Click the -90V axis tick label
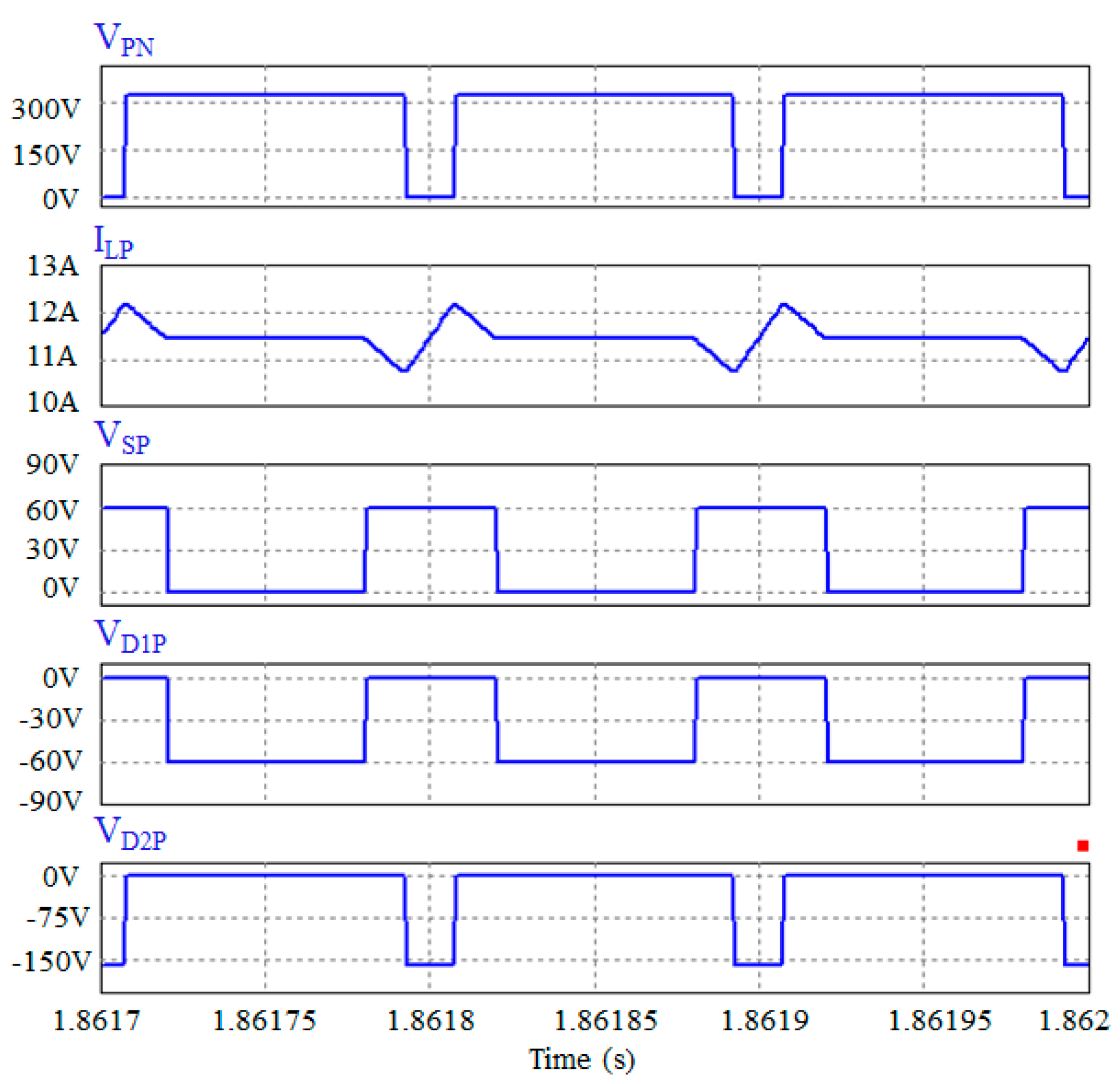The height and width of the screenshot is (1084, 1120). coord(51,801)
